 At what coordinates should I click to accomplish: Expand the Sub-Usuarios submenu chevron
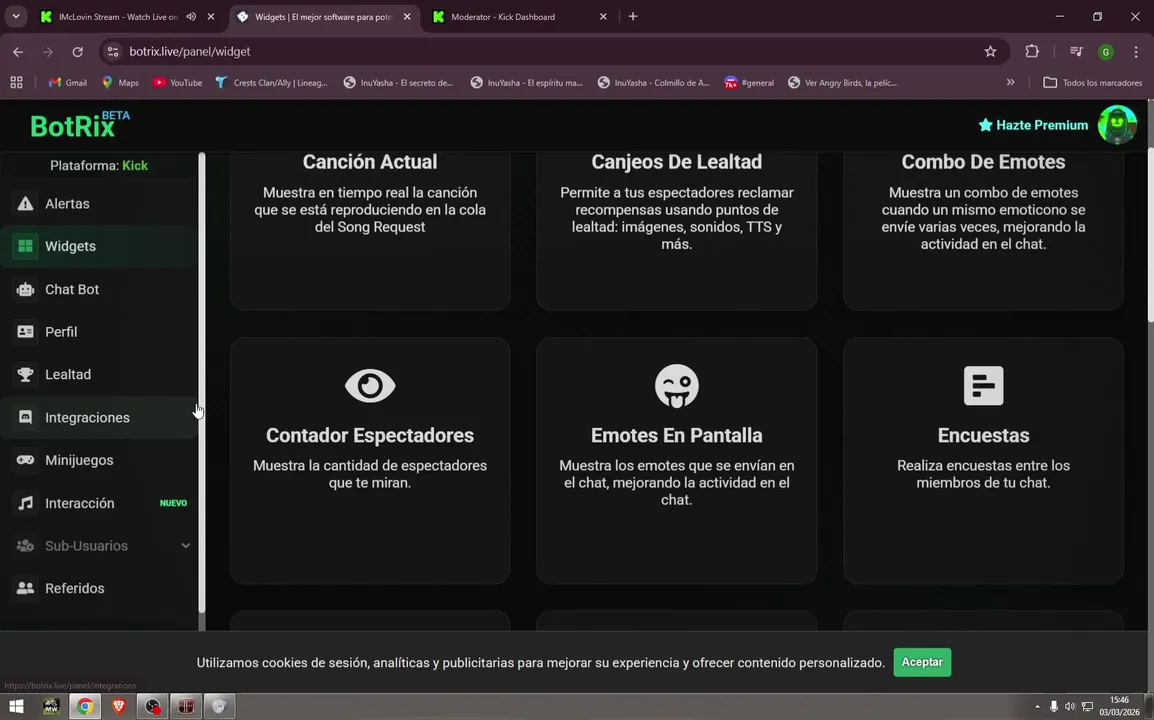coord(185,546)
